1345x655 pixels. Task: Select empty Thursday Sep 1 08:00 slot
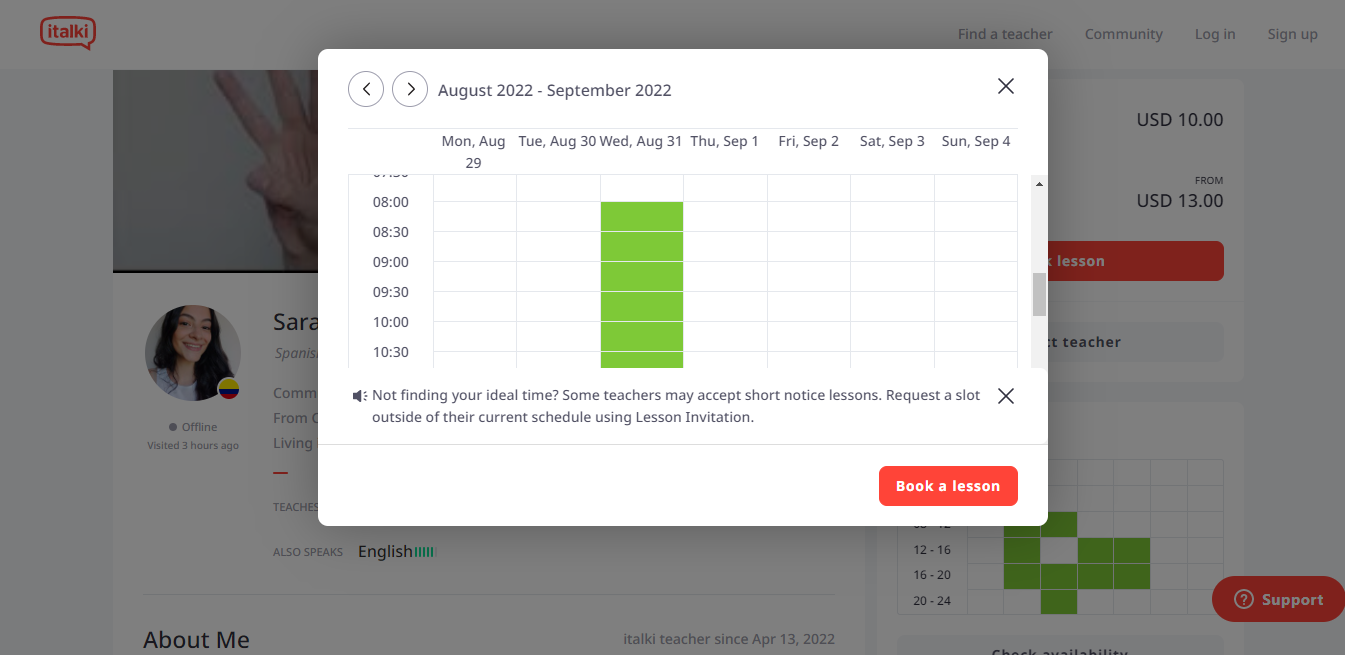pyautogui.click(x=725, y=217)
